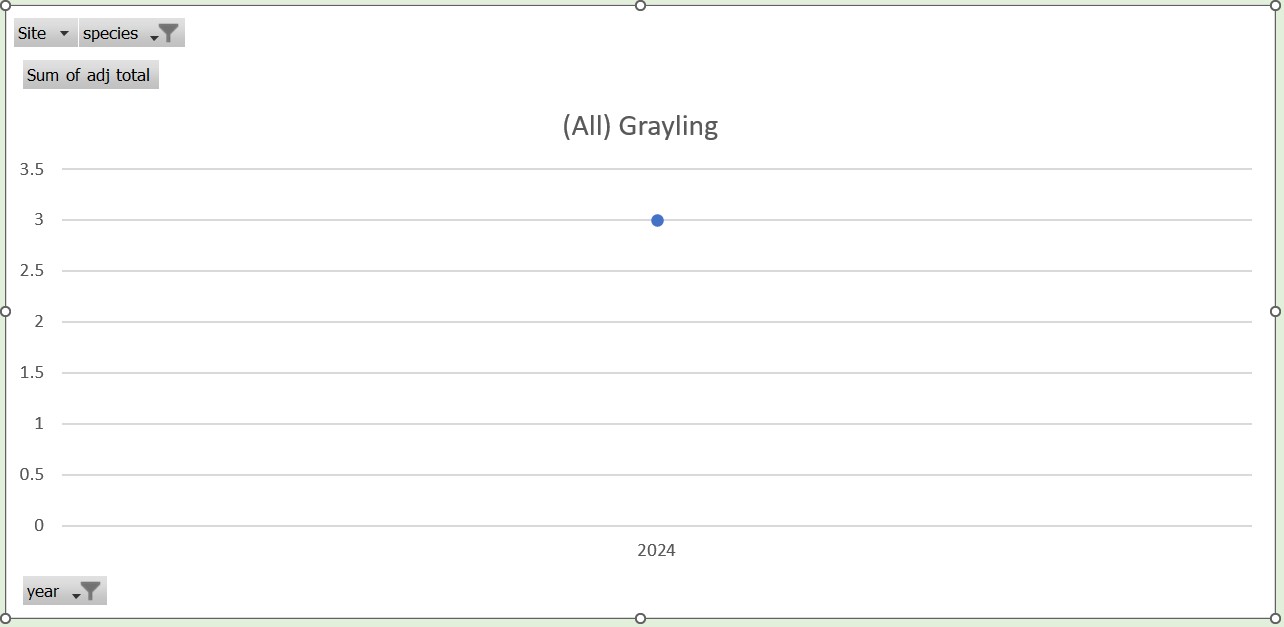Click the top-right corner resize handle

(1275, 5)
